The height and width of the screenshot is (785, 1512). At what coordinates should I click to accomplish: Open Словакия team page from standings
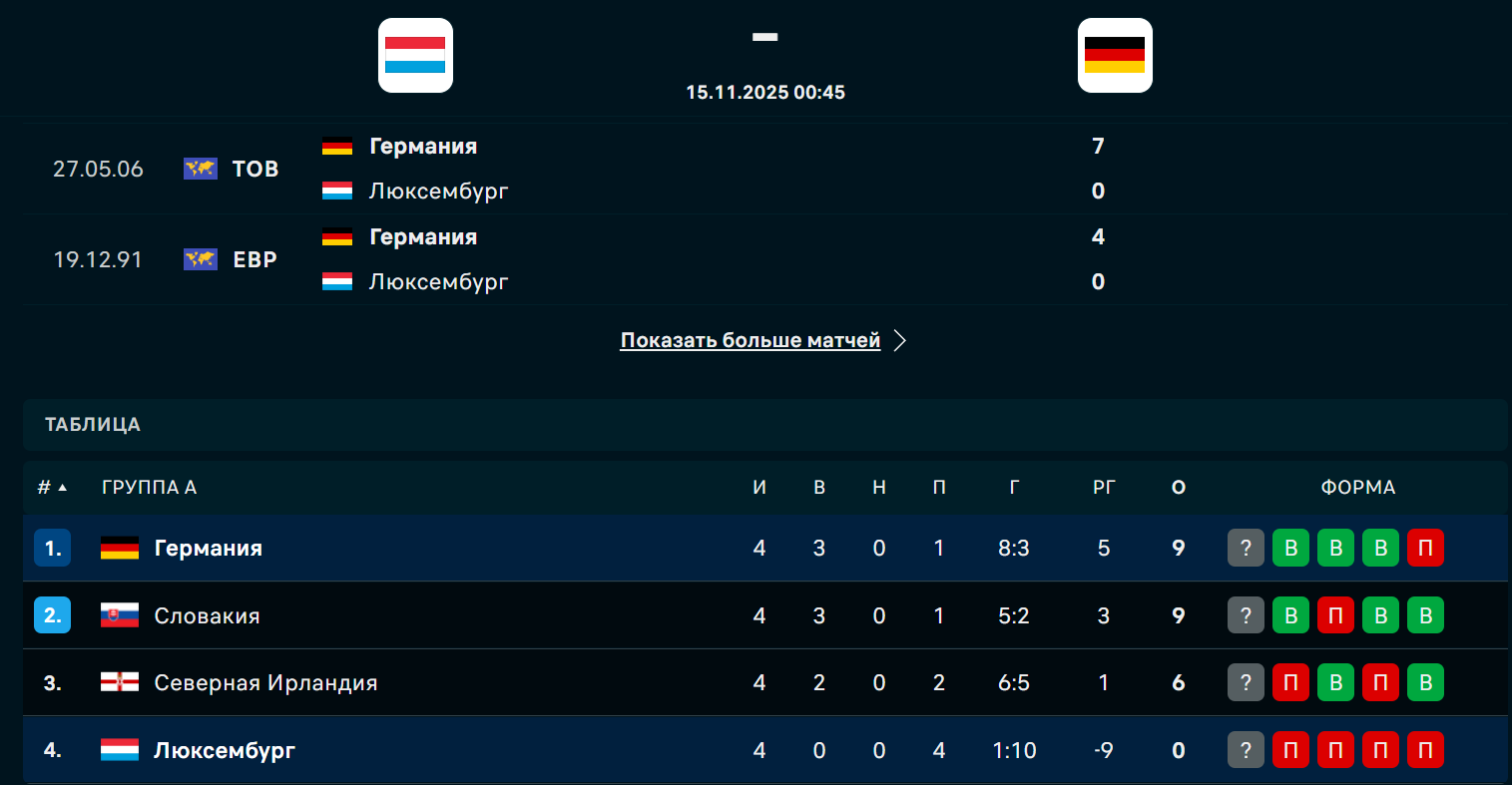[x=207, y=615]
